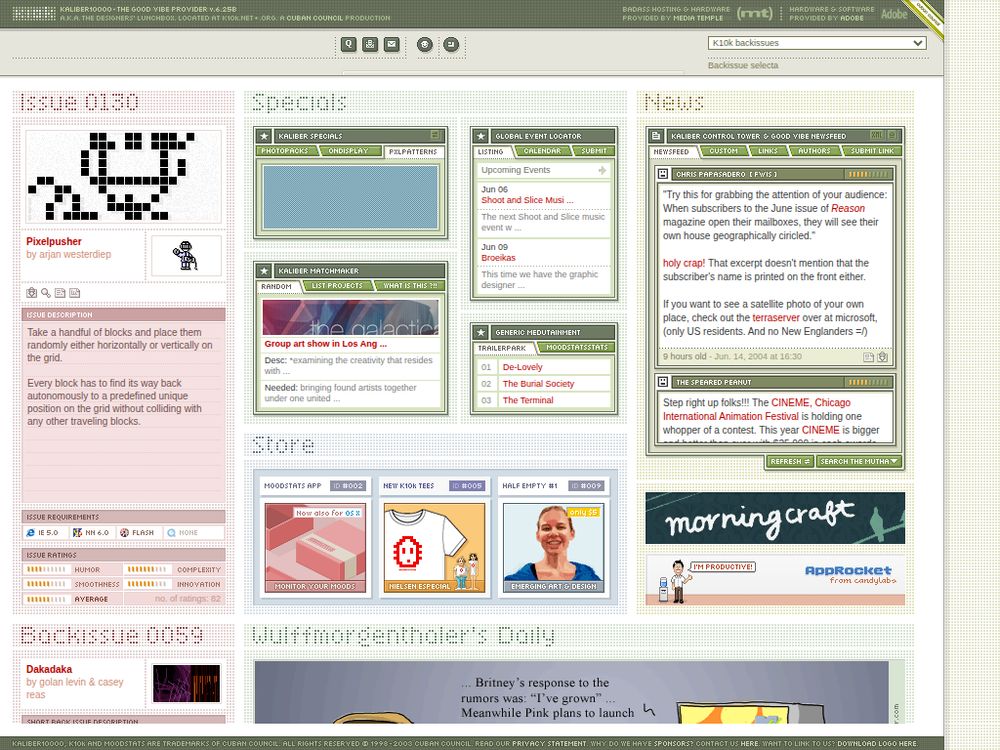Open the Group art show in Los Ang link
The height and width of the screenshot is (750, 1000).
(x=325, y=344)
